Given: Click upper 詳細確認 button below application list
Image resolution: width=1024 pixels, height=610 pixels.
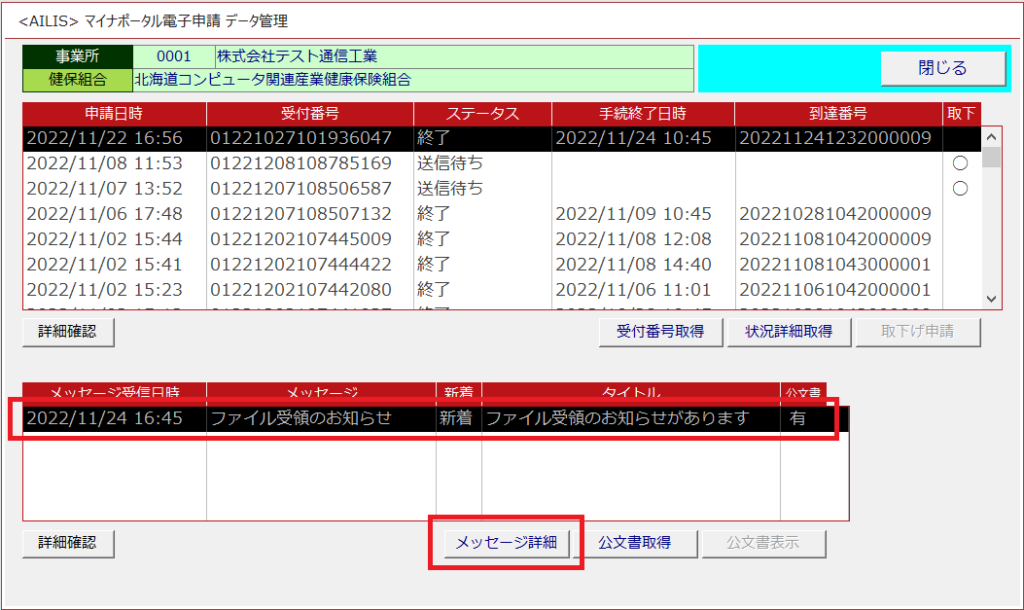Looking at the screenshot, I should click(68, 332).
